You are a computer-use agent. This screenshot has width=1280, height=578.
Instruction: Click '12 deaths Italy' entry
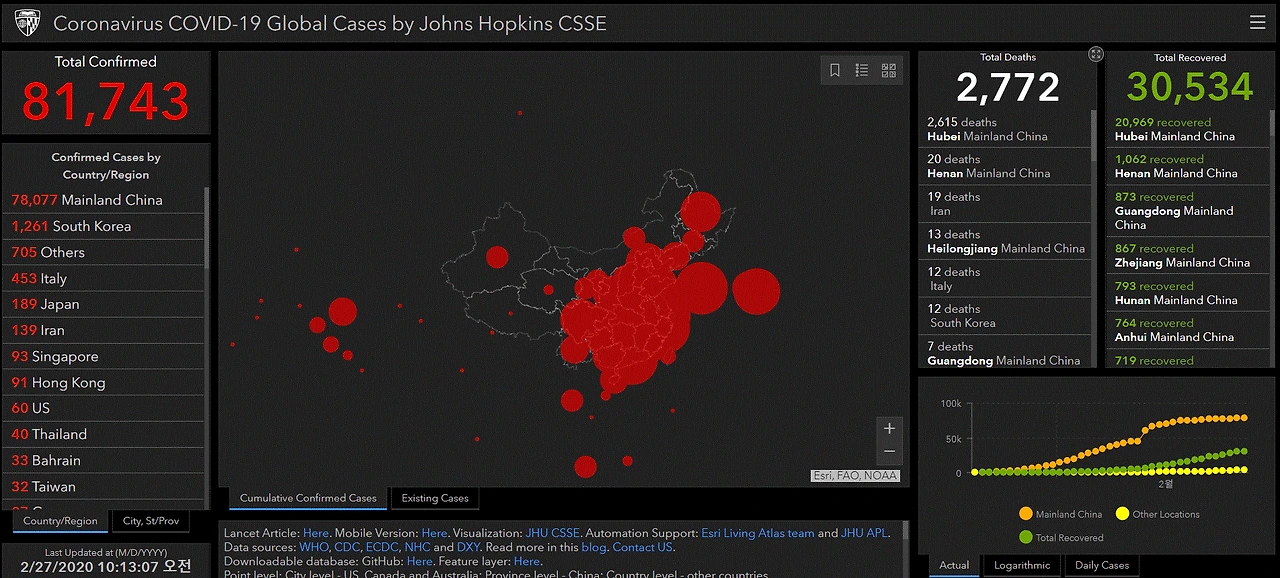coord(1005,279)
